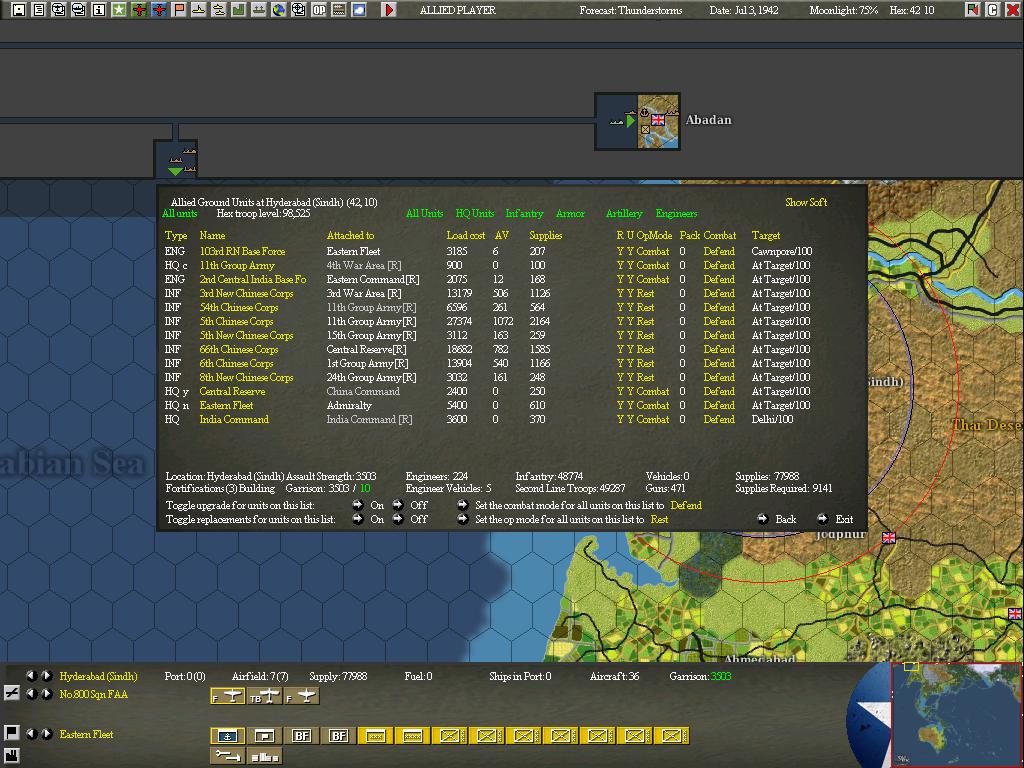
Task: Select the red plane on blue icon
Action: pyautogui.click(x=159, y=10)
